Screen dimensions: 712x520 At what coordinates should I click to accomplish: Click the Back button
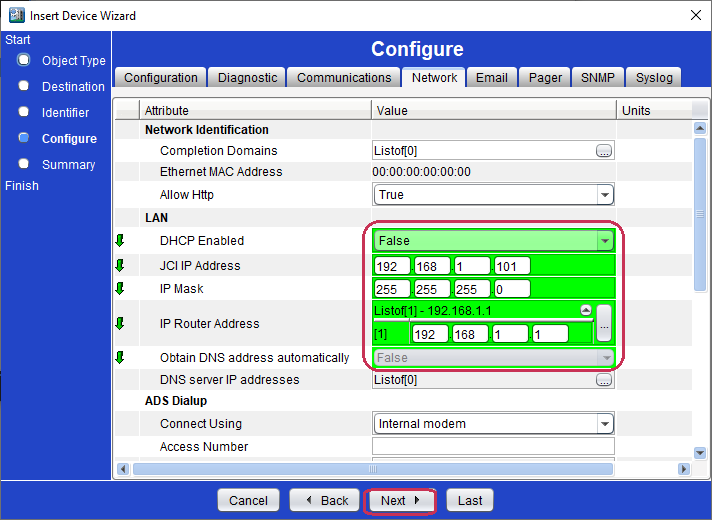(x=326, y=500)
